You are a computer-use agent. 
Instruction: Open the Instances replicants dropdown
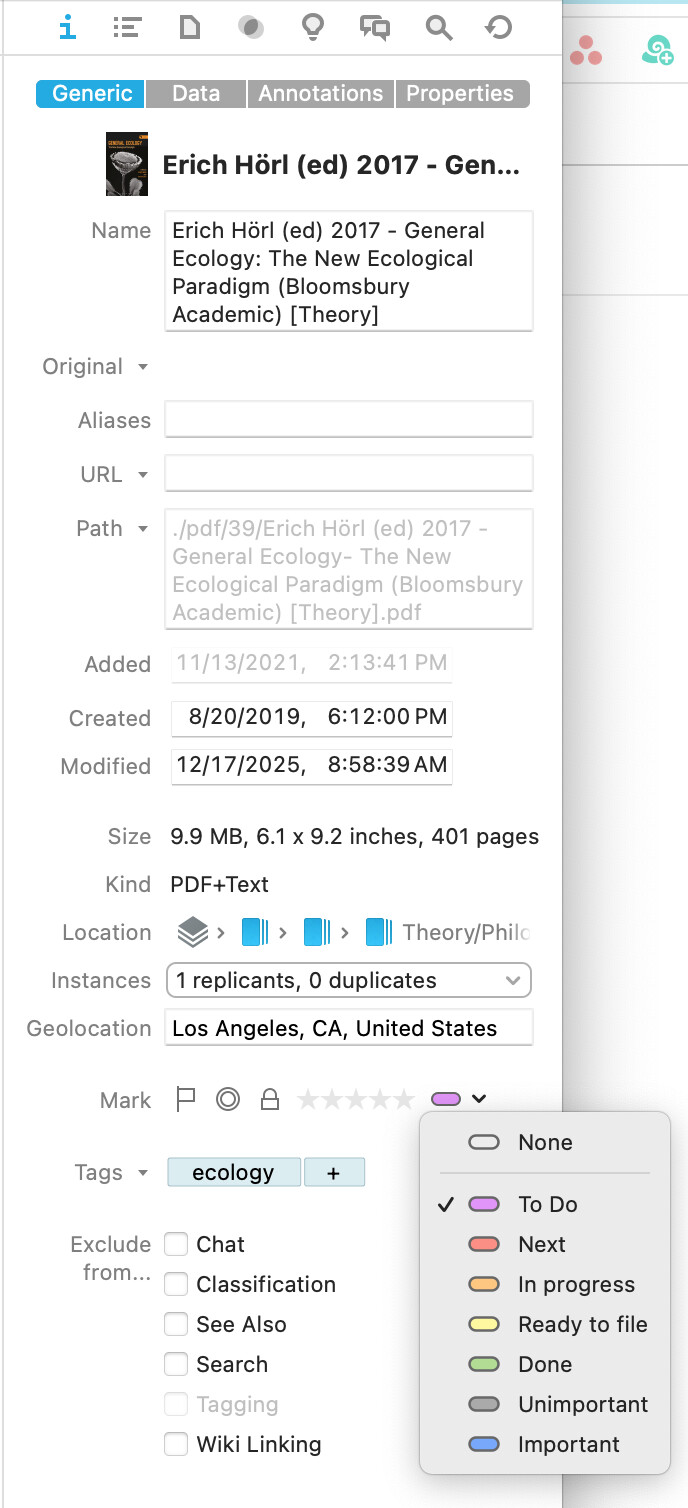click(x=348, y=980)
